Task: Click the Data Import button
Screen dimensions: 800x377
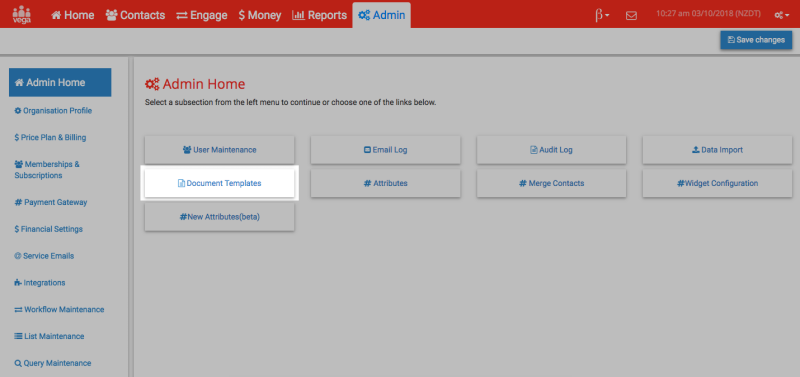Action: click(x=717, y=150)
